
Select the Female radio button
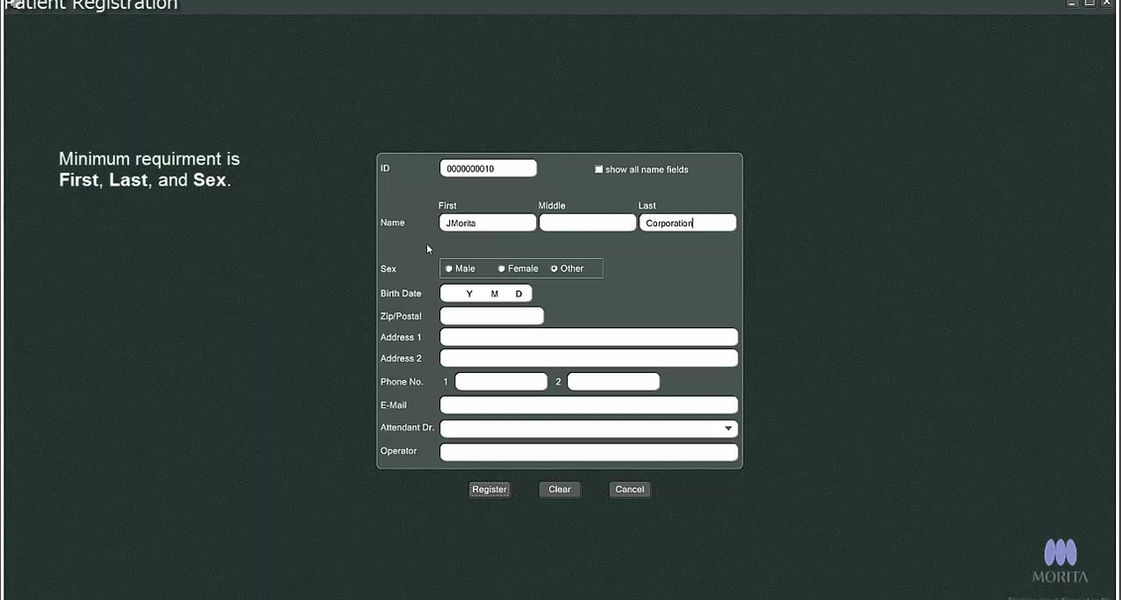[x=501, y=269]
